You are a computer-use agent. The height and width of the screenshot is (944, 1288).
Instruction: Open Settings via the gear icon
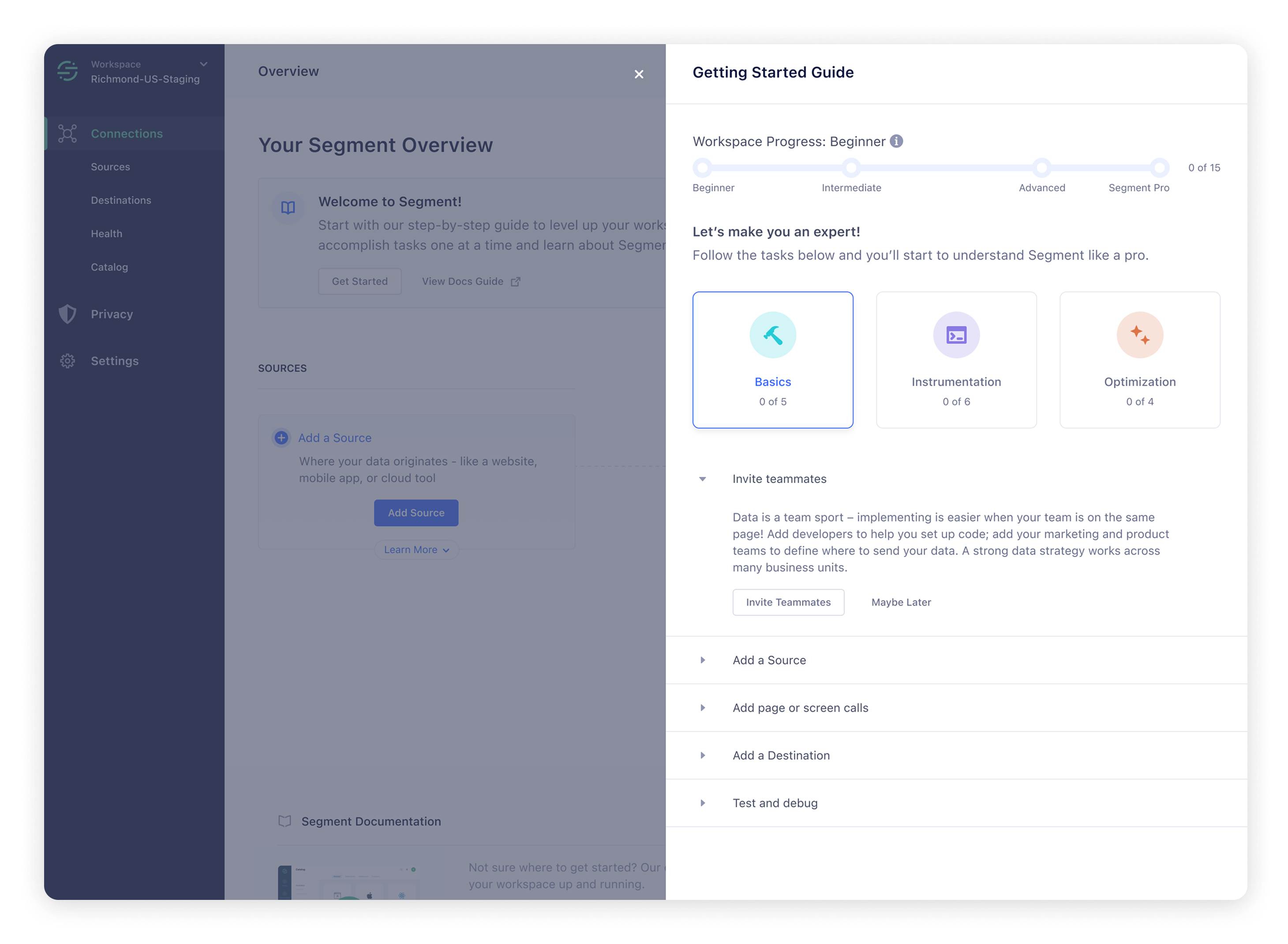pos(67,360)
